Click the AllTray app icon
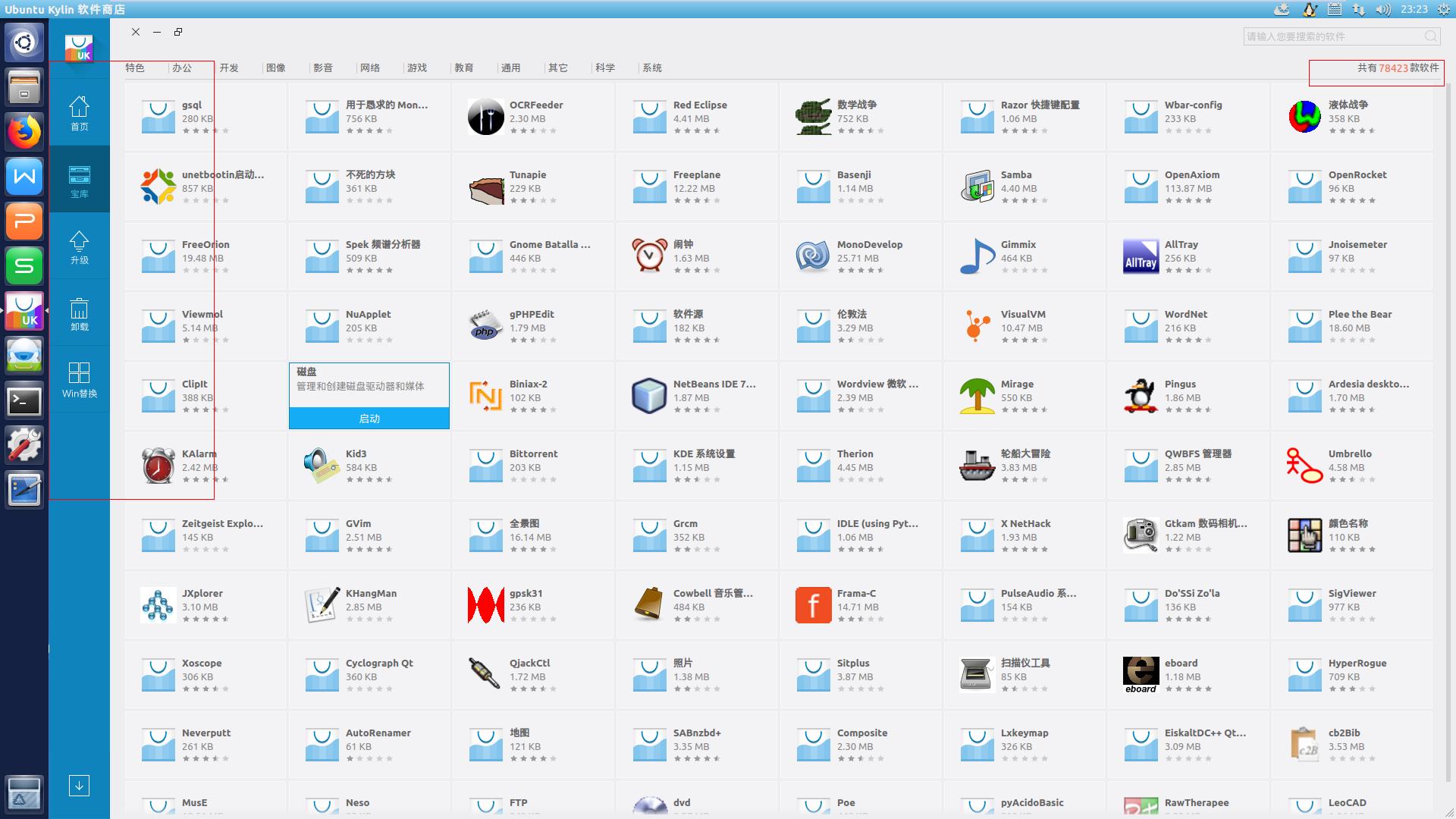 (x=1141, y=256)
